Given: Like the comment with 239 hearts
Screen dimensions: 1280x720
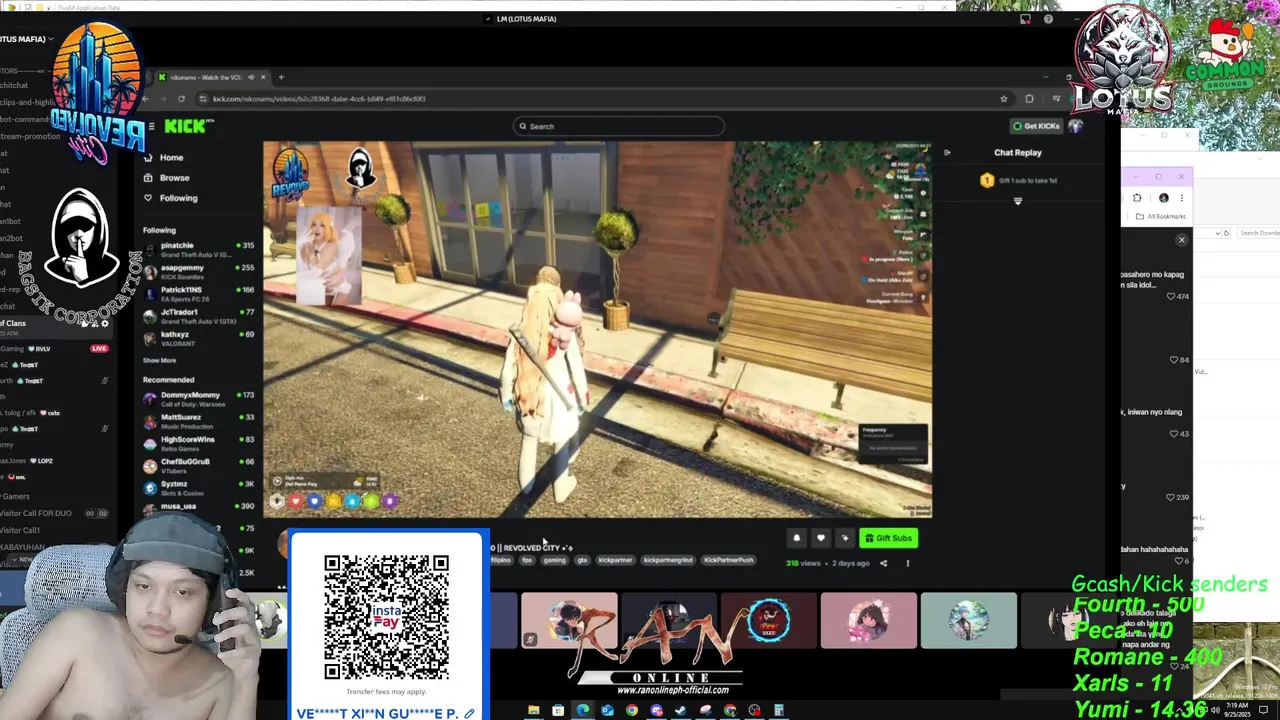Looking at the screenshot, I should [1171, 497].
